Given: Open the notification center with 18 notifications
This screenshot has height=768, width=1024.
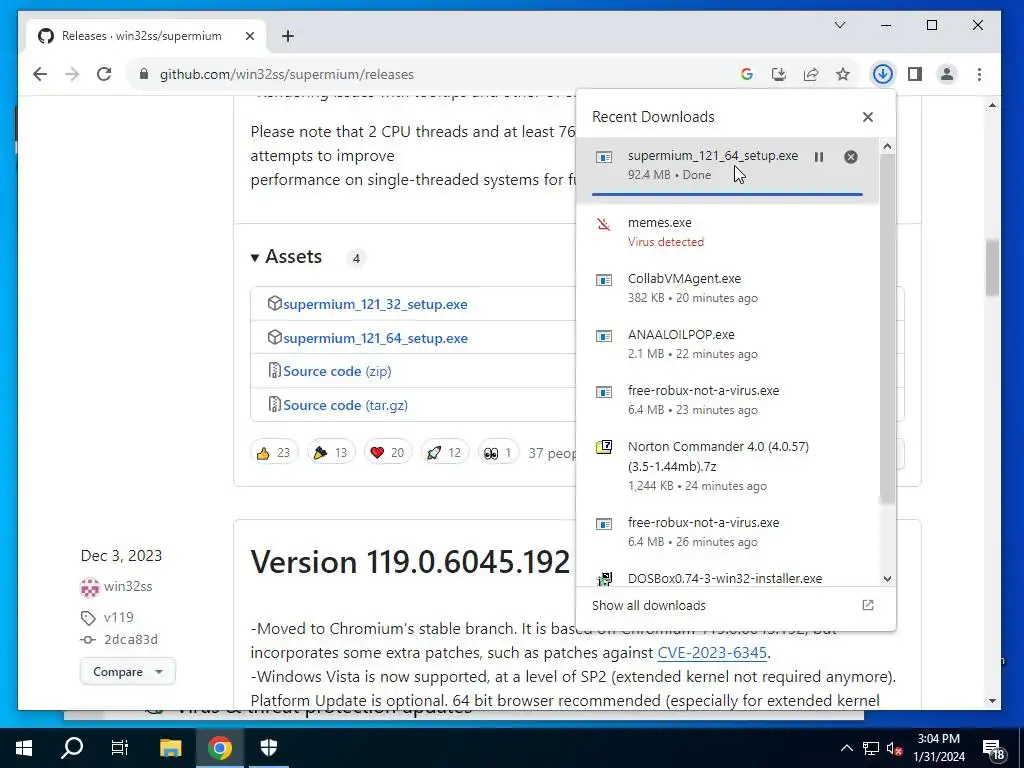Looking at the screenshot, I should [x=994, y=748].
